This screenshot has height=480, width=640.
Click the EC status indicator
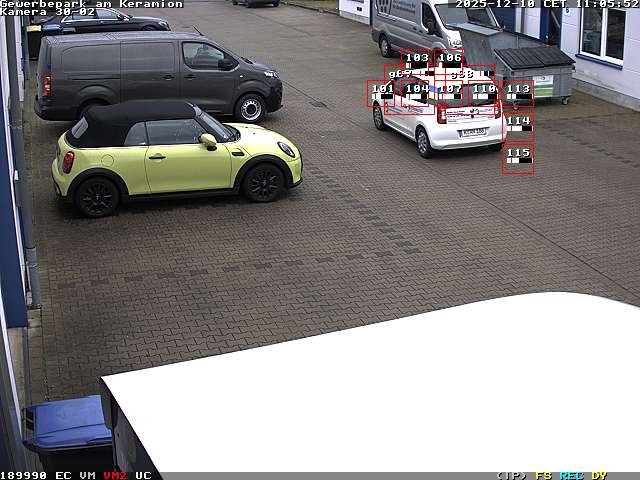point(63,475)
